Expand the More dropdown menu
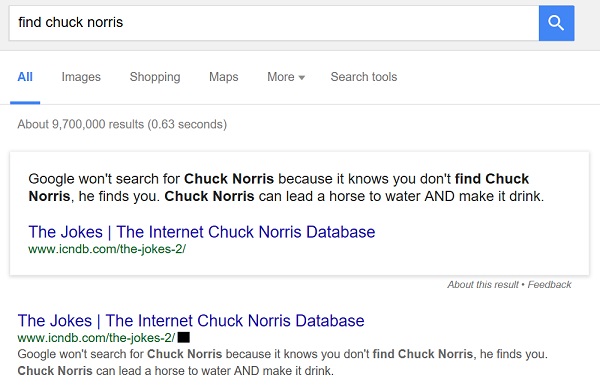The width and height of the screenshot is (600, 390). pyautogui.click(x=286, y=77)
